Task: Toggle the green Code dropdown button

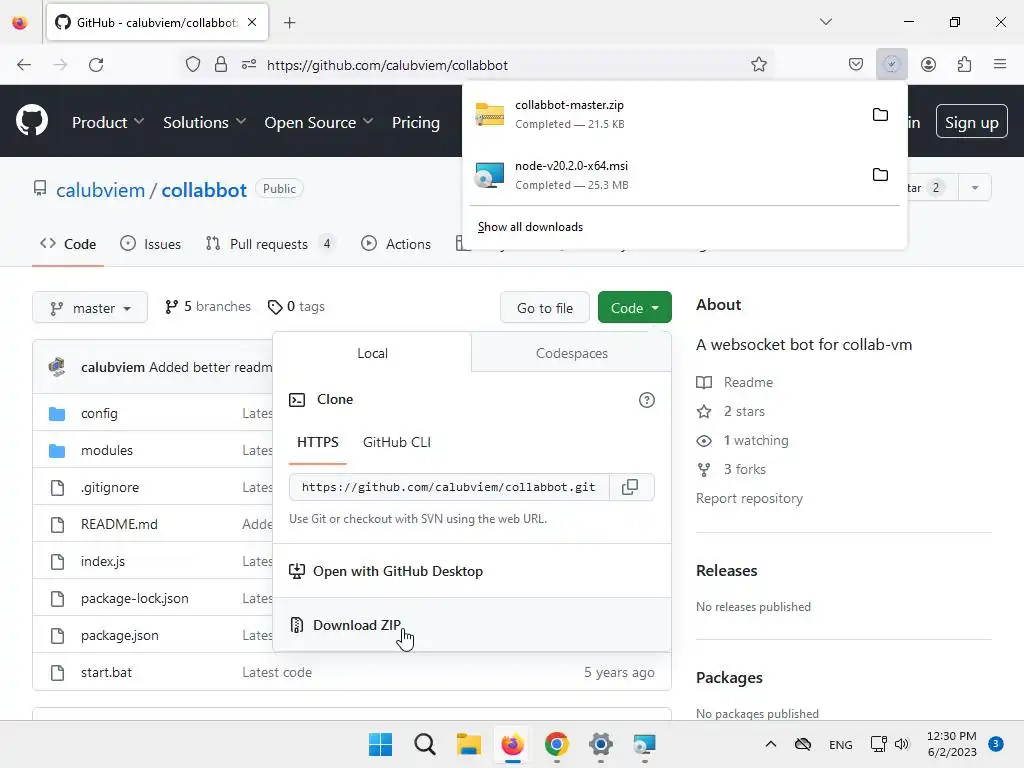Action: coord(634,308)
